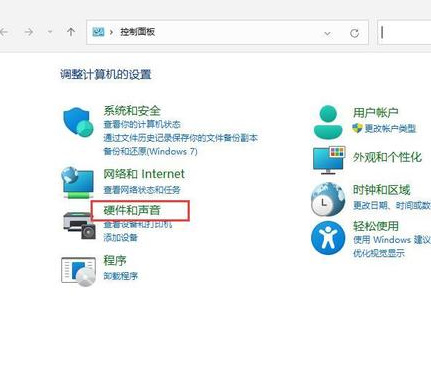This screenshot has width=431, height=384.
Task: Click the Programs disc icon
Action: (x=78, y=271)
